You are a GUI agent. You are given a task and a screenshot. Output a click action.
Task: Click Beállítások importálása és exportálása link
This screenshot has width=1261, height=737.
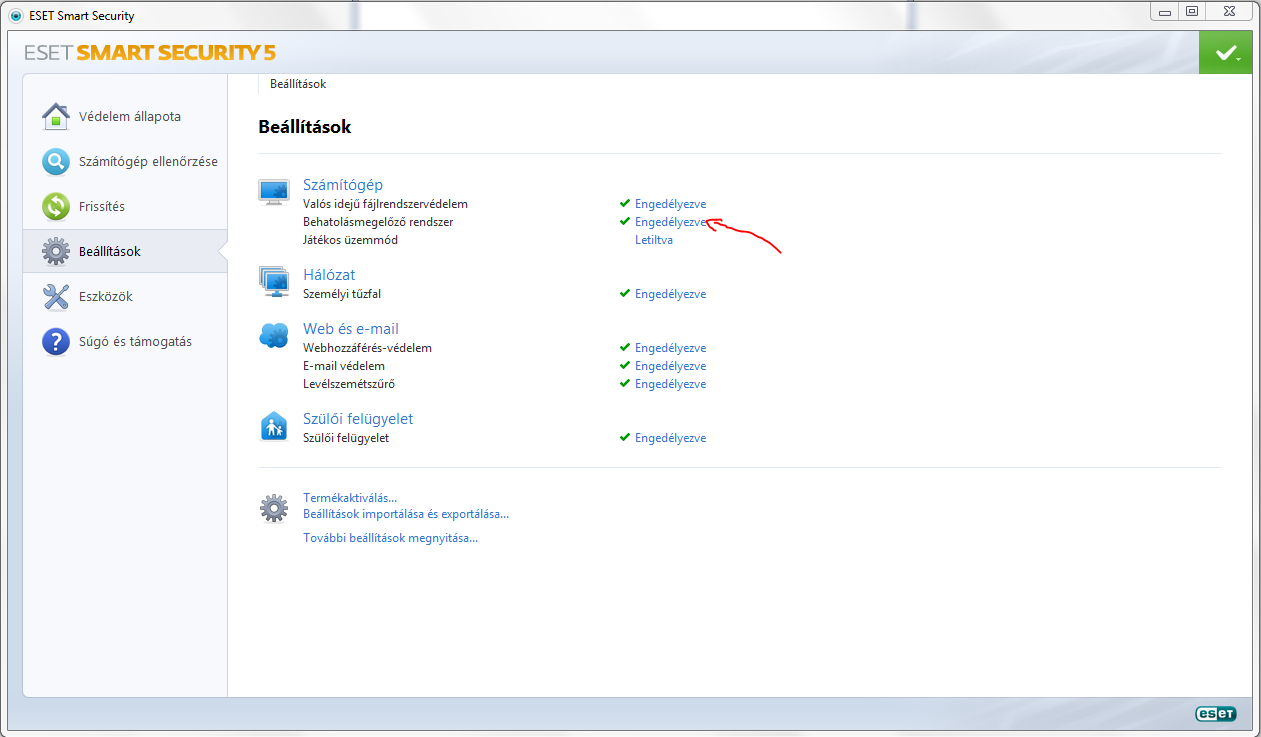pyautogui.click(x=405, y=514)
